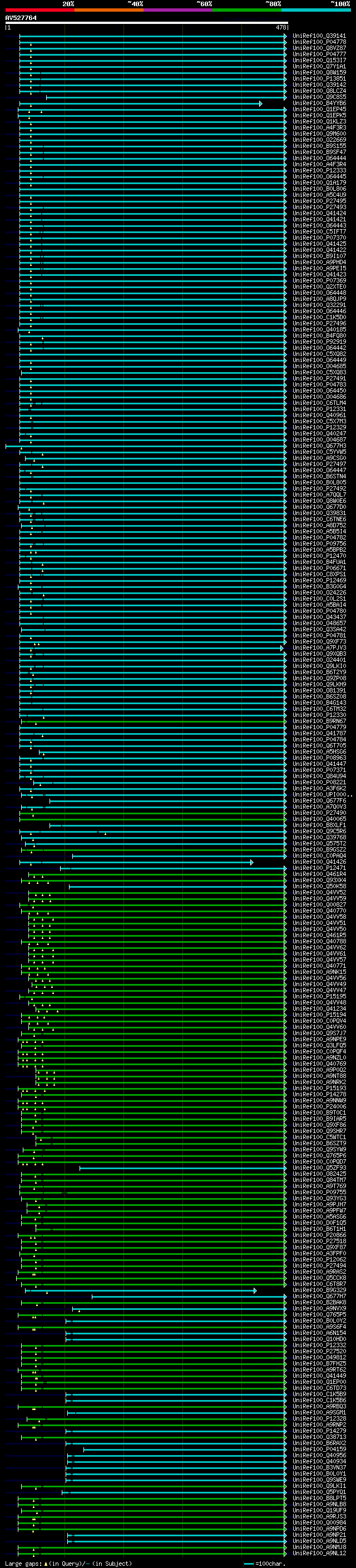The width and height of the screenshot is (356, 1568).
Task: Select hit UniRef100_P08963
Action: 319,758
